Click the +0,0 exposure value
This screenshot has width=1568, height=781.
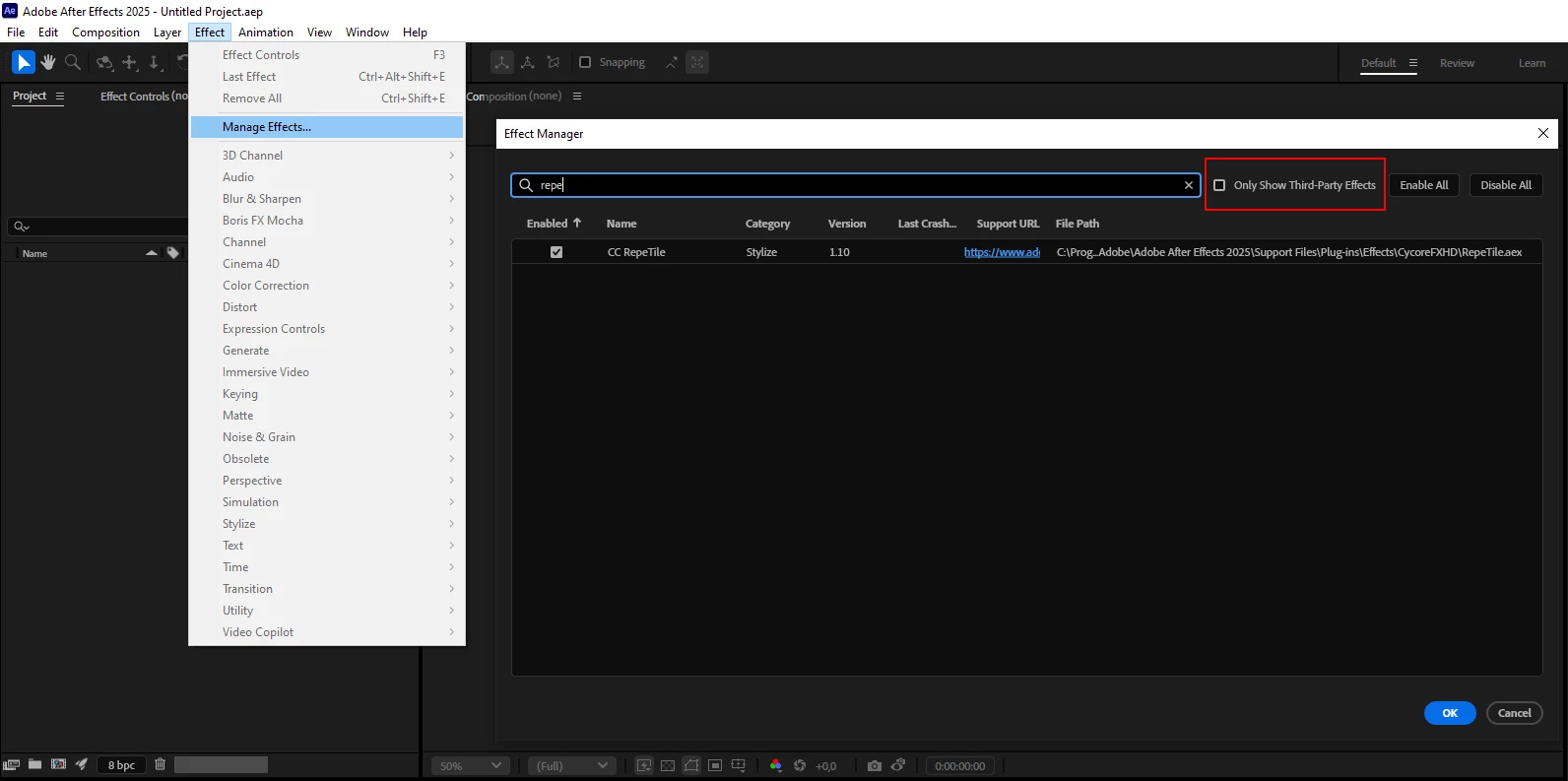825,765
